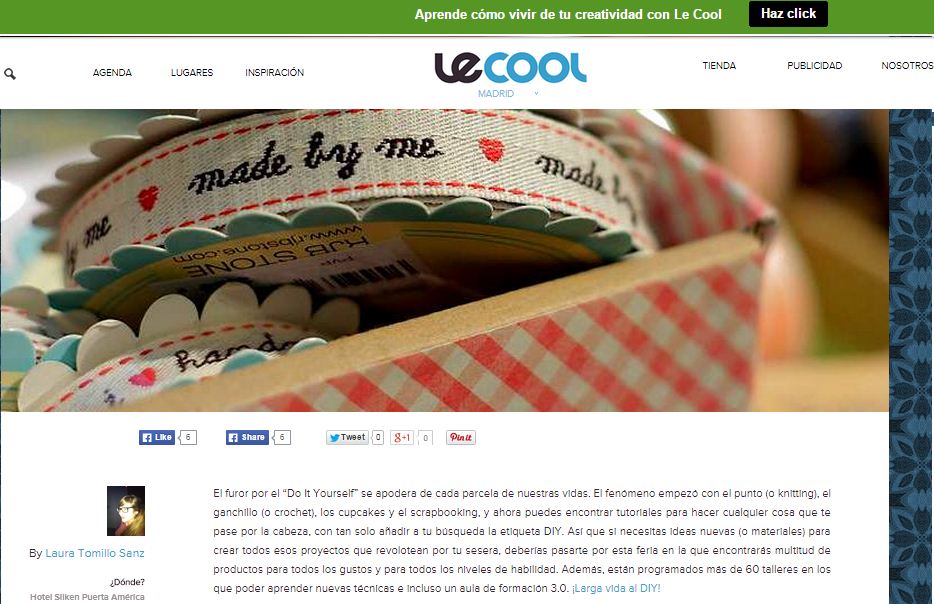Open the Agenda menu
Screen dimensions: 934x604
pos(113,73)
